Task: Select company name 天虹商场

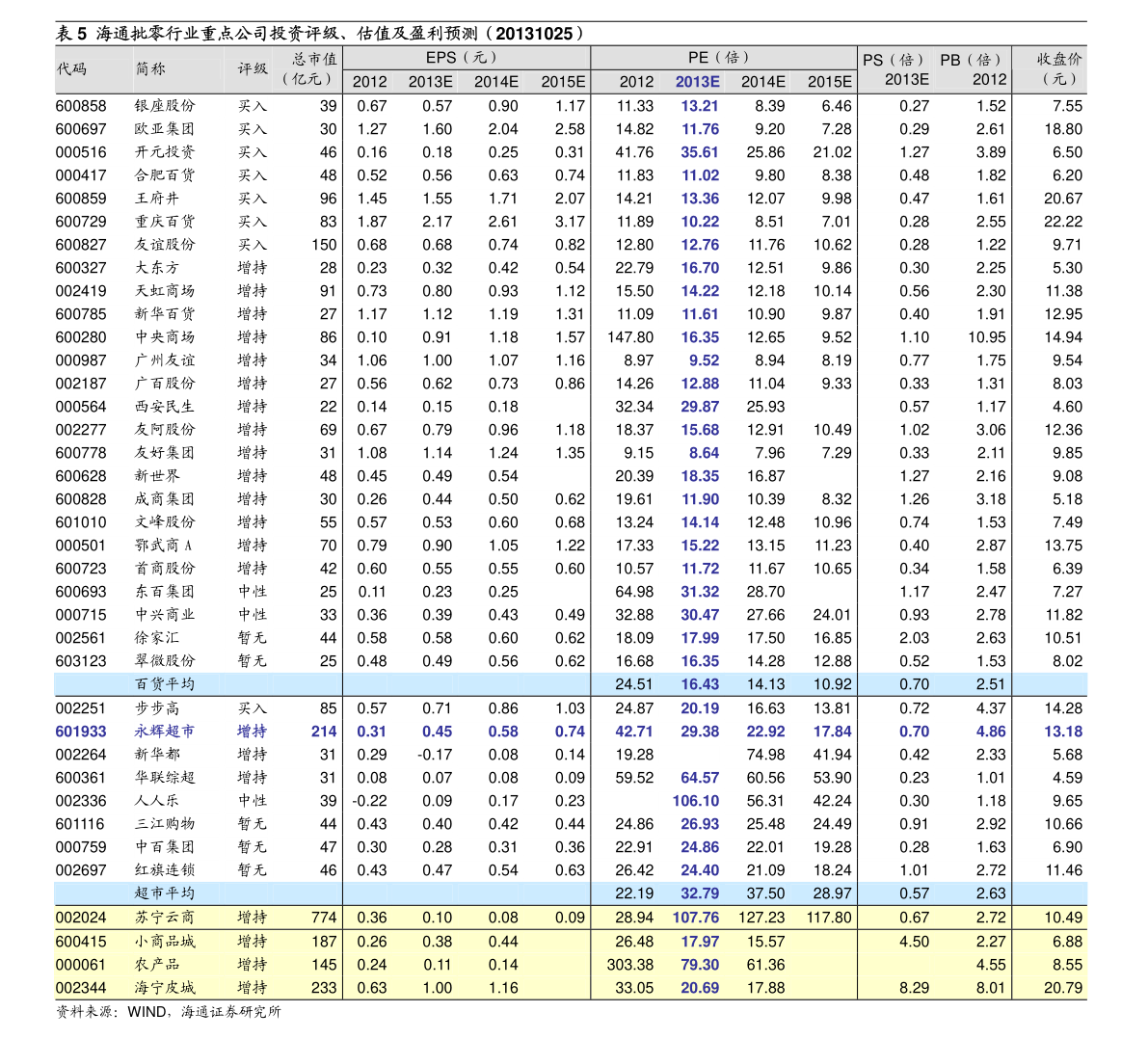Action: (166, 291)
